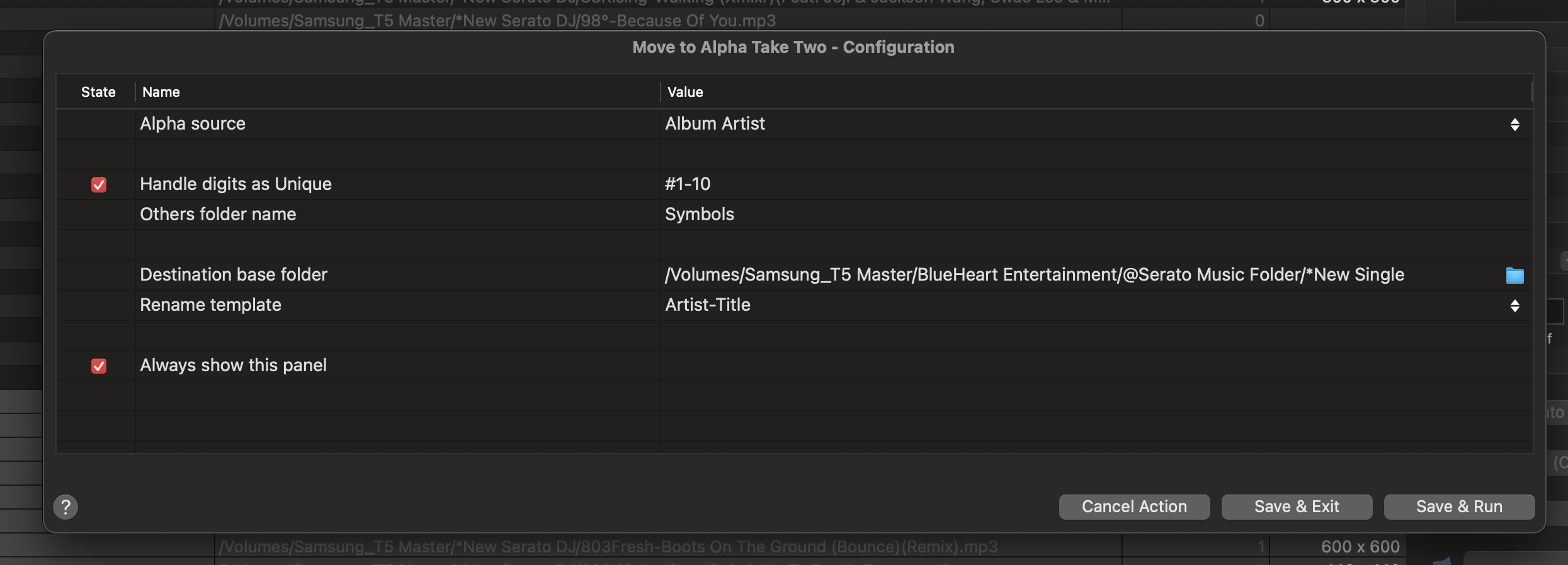Edit the Symbols folder name value
Viewport: 1568px width, 565px height.
(x=700, y=214)
